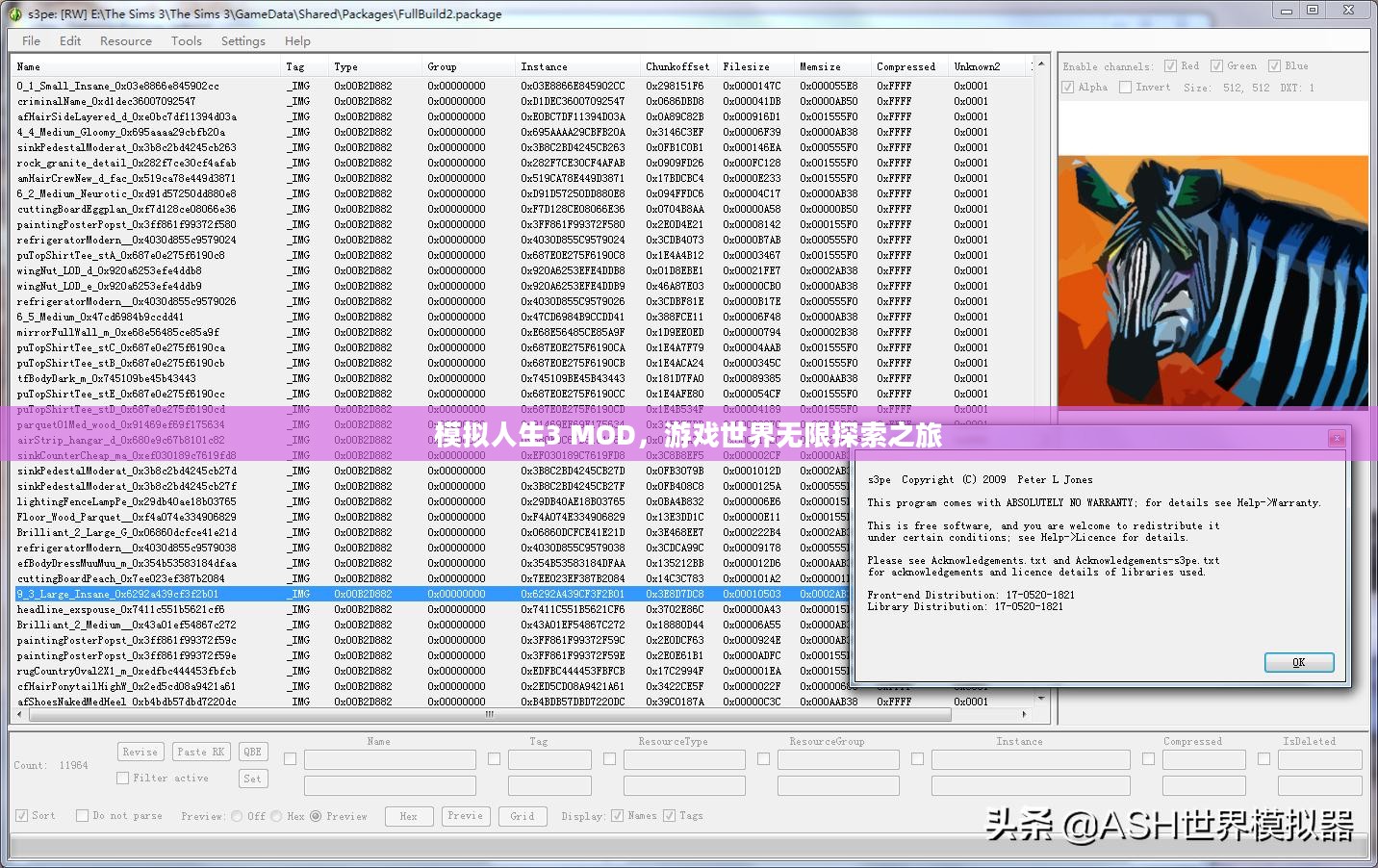Open the Resource menu
The height and width of the screenshot is (868, 1378).
tap(126, 41)
